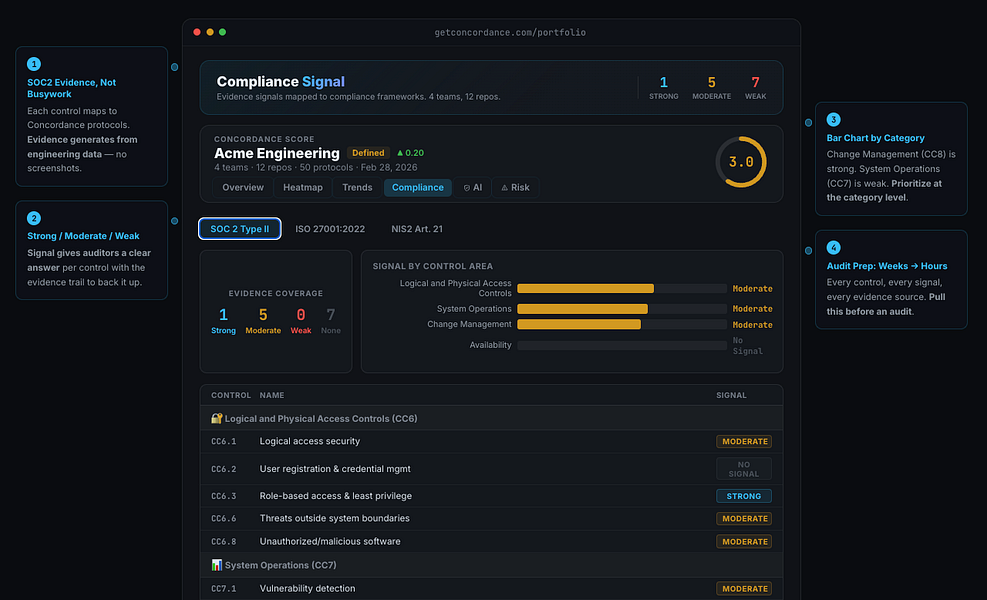Select row 'Logical access security'

492,441
